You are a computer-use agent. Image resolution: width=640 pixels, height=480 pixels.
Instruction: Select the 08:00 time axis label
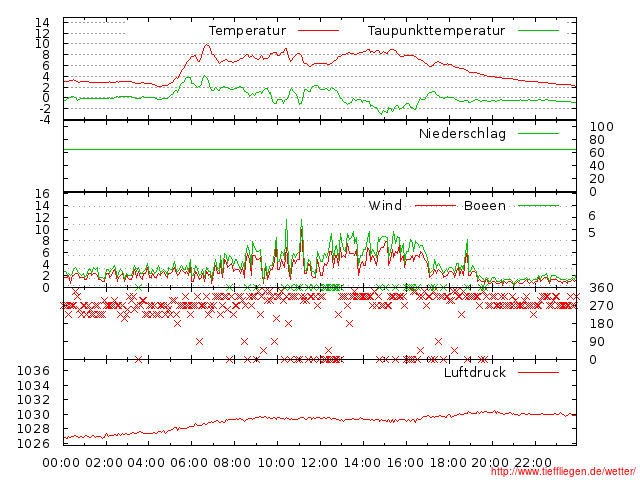232,463
